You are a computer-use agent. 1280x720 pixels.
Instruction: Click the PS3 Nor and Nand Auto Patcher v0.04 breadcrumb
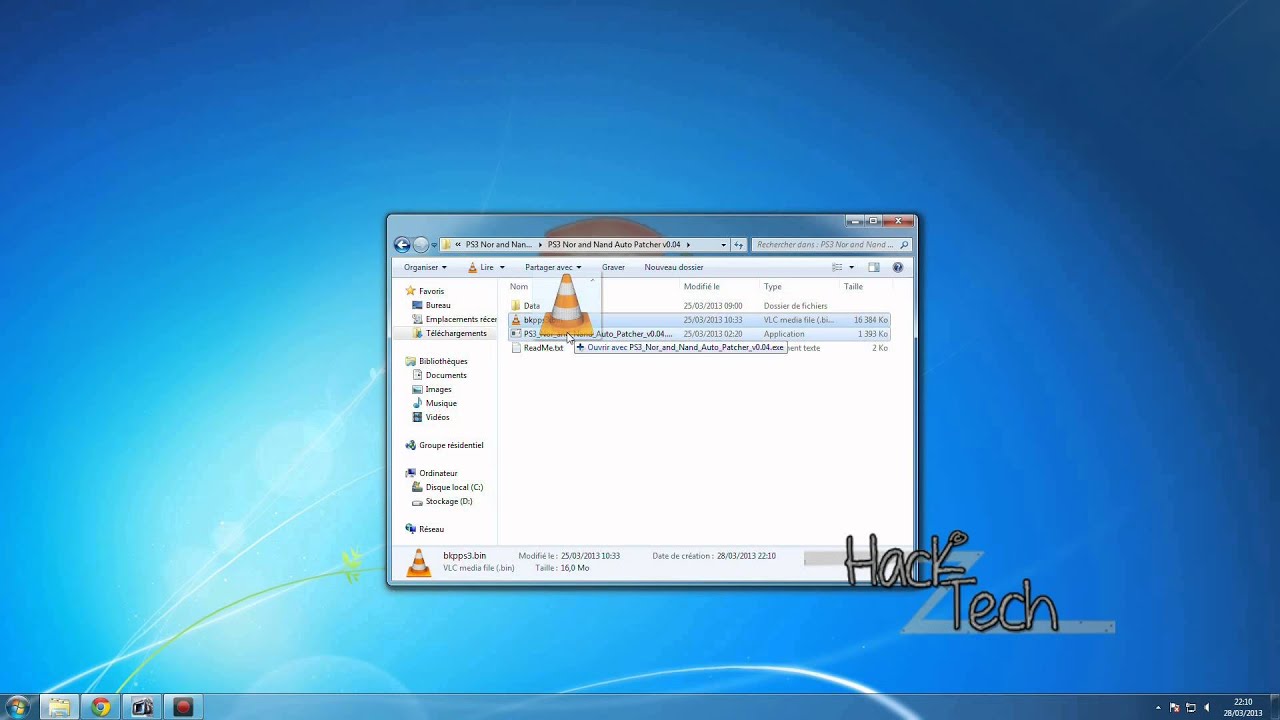click(x=614, y=244)
